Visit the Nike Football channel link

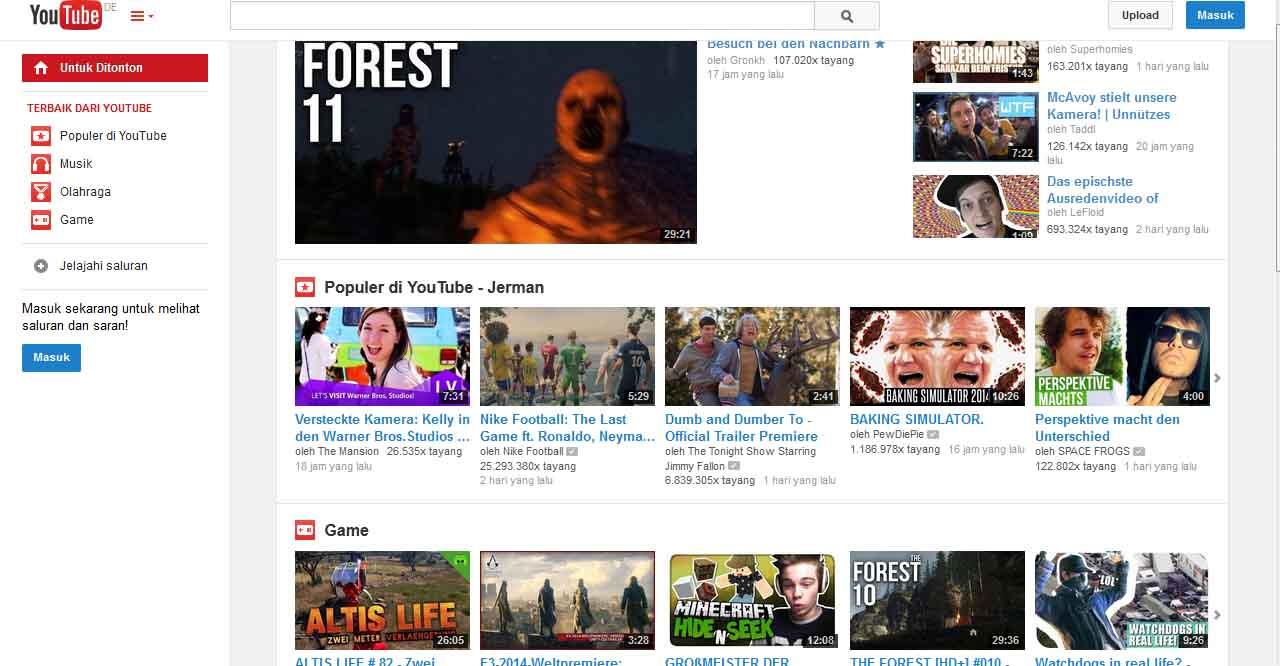pyautogui.click(x=533, y=452)
